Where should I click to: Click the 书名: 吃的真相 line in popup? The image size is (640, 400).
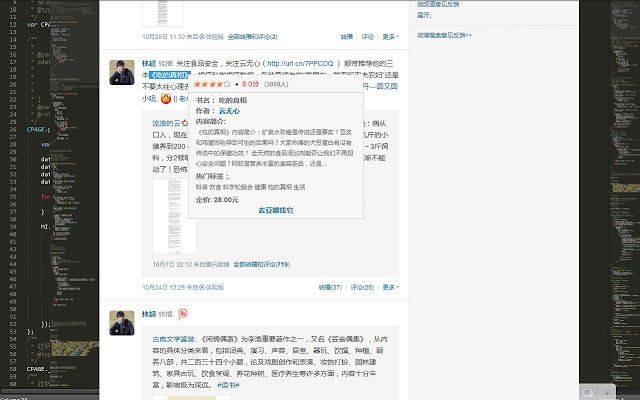(x=221, y=100)
